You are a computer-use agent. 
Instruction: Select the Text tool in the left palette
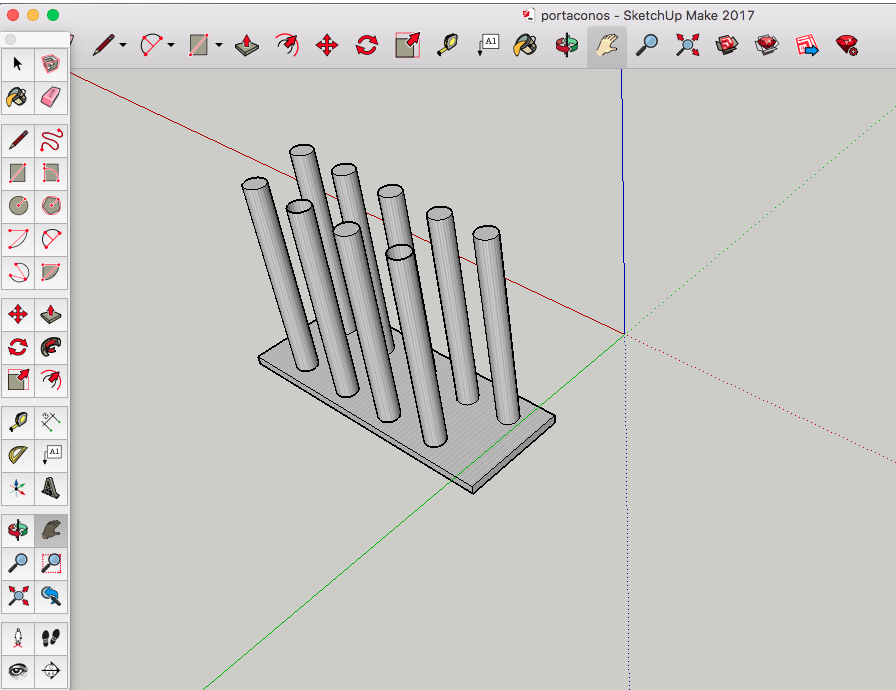[51, 455]
